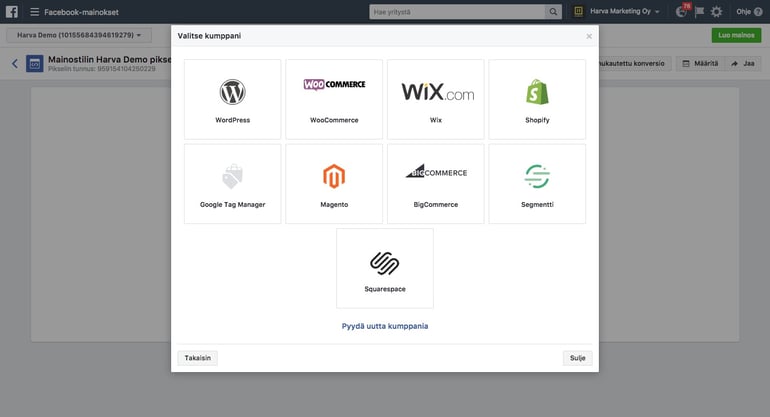Expand the Harva Marketing Oy dropdown
This screenshot has height=417, width=770.
tap(625, 11)
